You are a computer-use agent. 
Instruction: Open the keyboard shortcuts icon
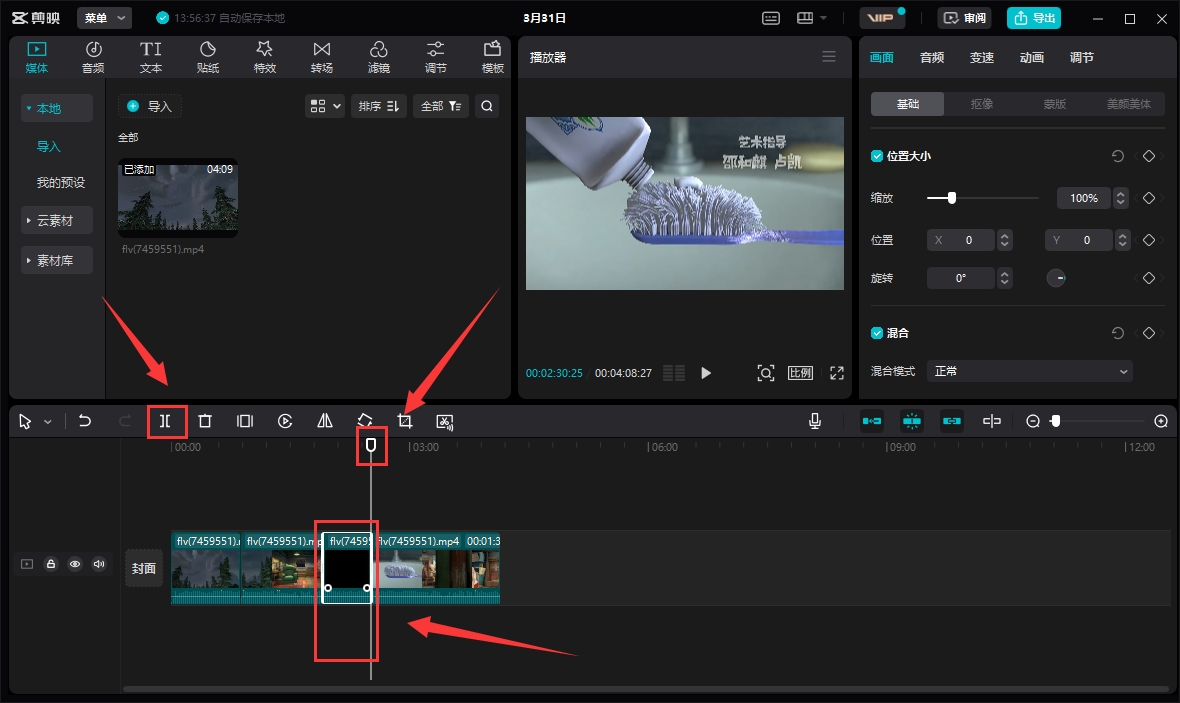coord(771,17)
